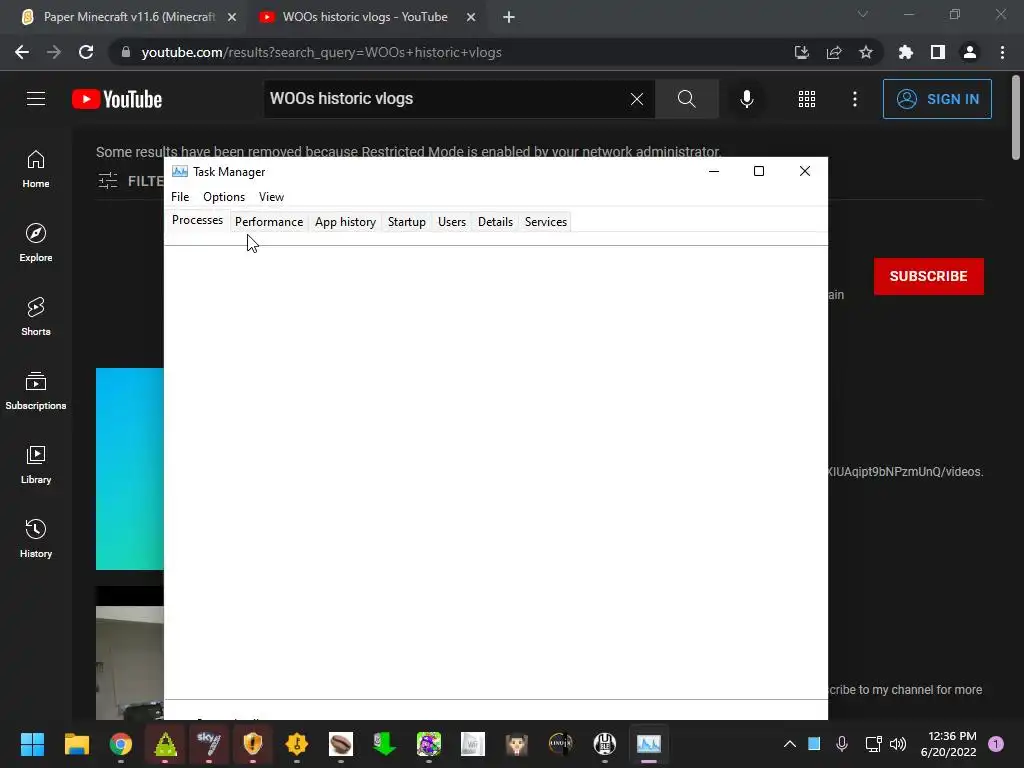Open the Options menu in Task Manager
The height and width of the screenshot is (768, 1024).
pos(224,197)
